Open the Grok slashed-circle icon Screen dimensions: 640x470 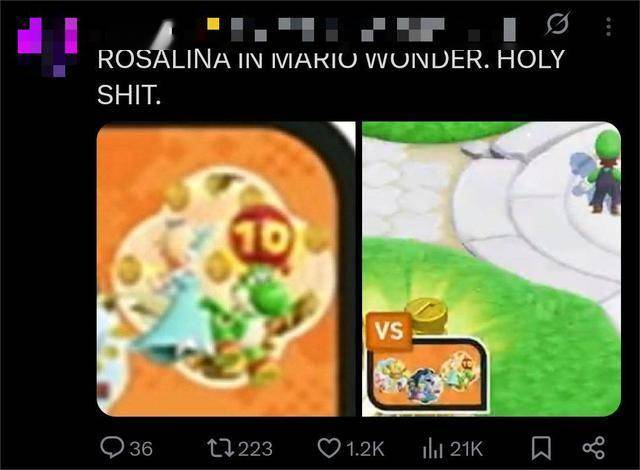[x=558, y=23]
